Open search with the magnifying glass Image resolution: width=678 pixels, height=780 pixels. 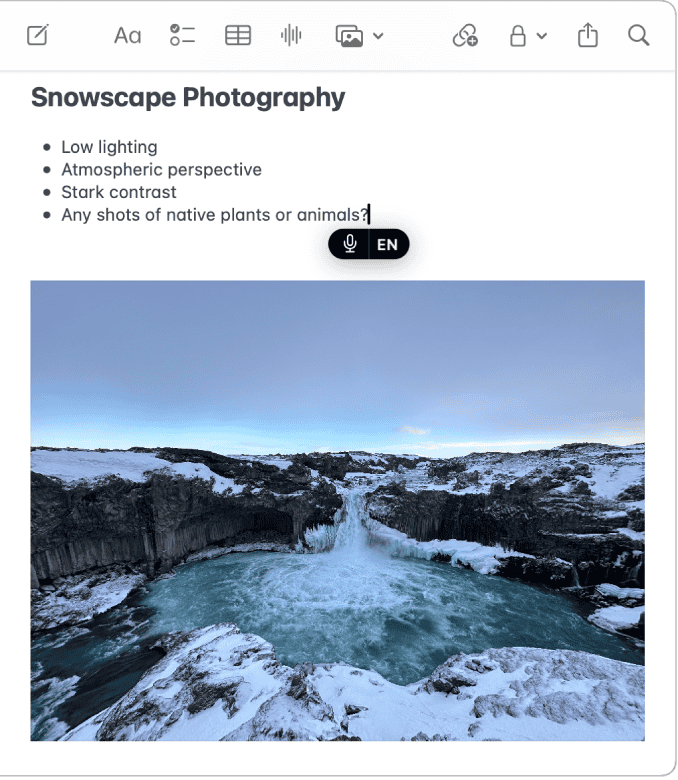click(x=638, y=35)
